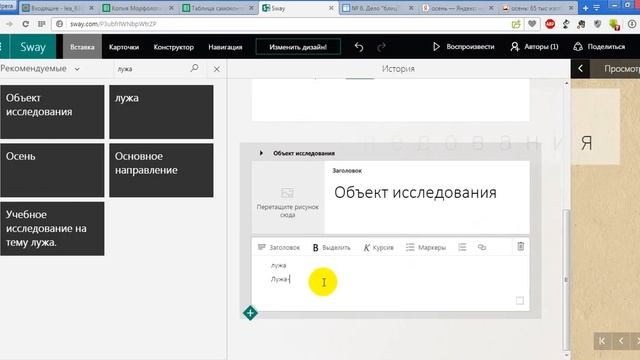Click the лужа search input field

[x=152, y=69]
